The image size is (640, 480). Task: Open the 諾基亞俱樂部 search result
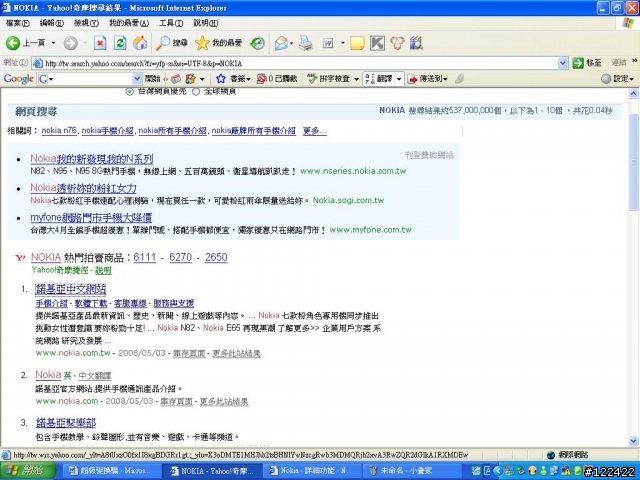coord(66,422)
